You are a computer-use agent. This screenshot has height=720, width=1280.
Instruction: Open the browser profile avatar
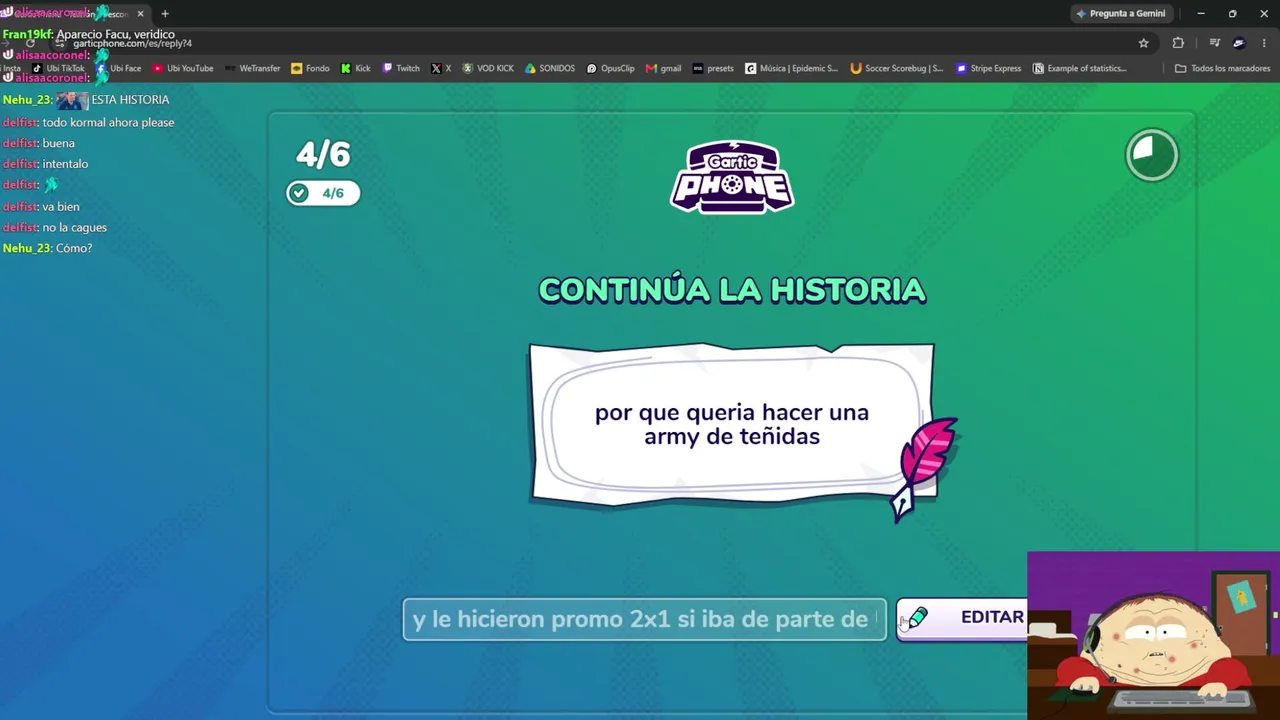(x=1239, y=43)
